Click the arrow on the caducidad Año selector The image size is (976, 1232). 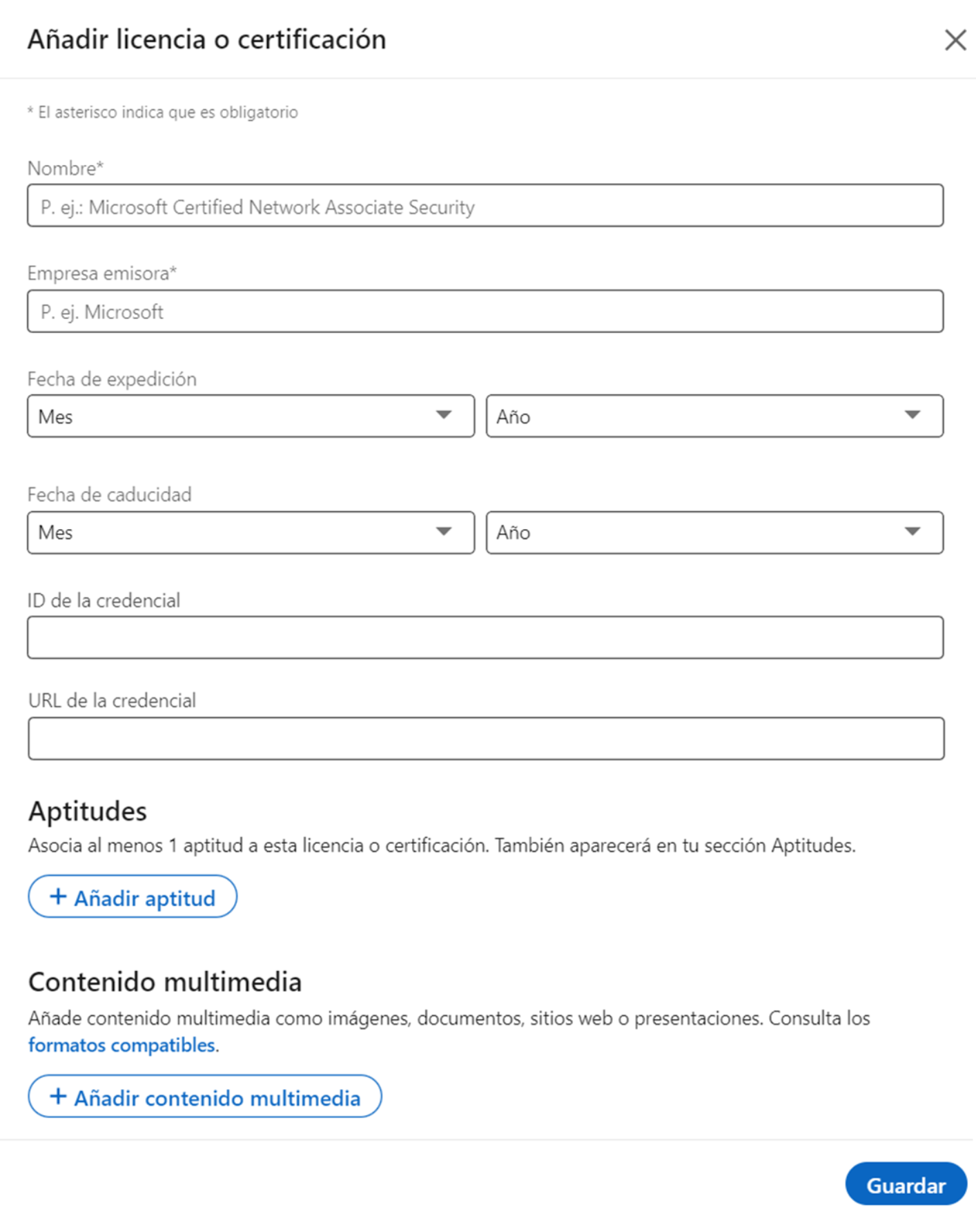(x=912, y=532)
